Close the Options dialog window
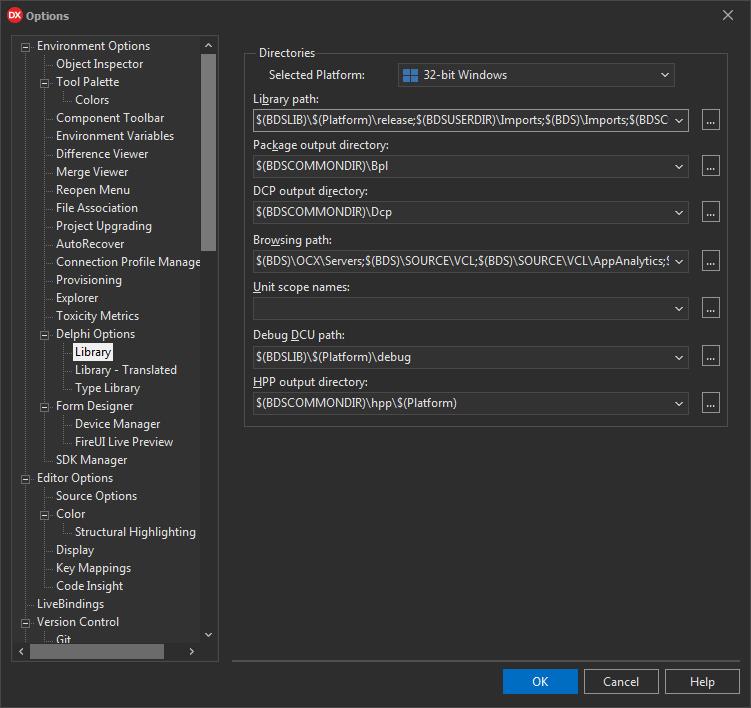The width and height of the screenshot is (751, 708). [x=728, y=15]
